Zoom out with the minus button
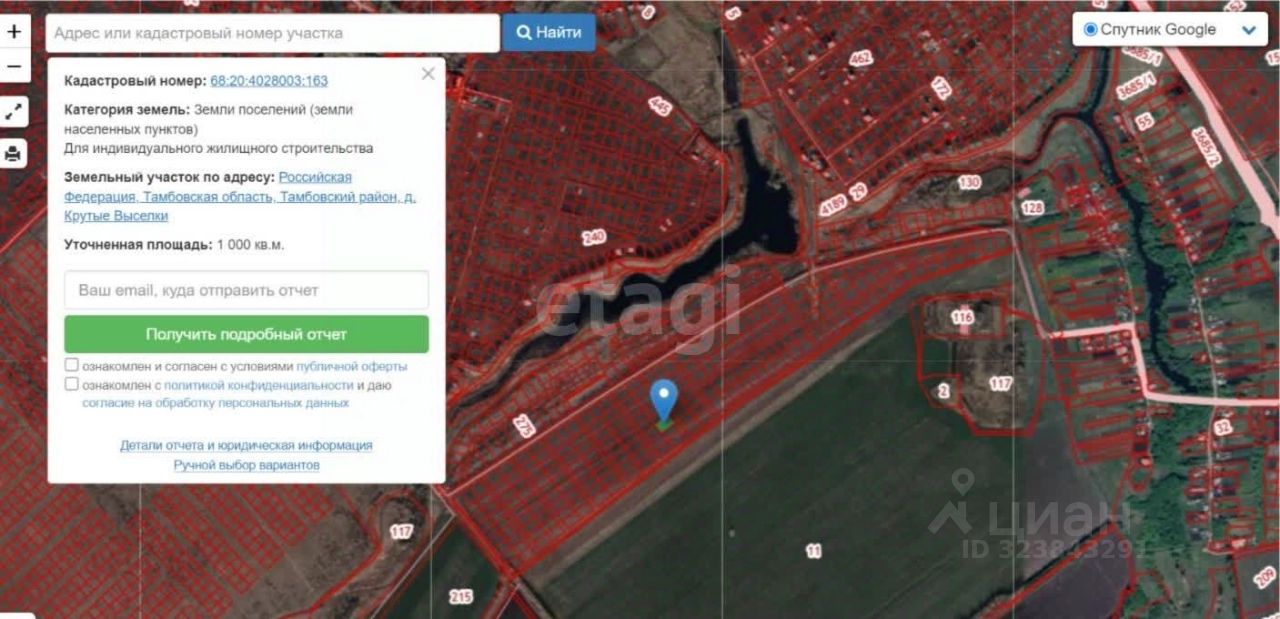The height and width of the screenshot is (619, 1280). [x=14, y=67]
